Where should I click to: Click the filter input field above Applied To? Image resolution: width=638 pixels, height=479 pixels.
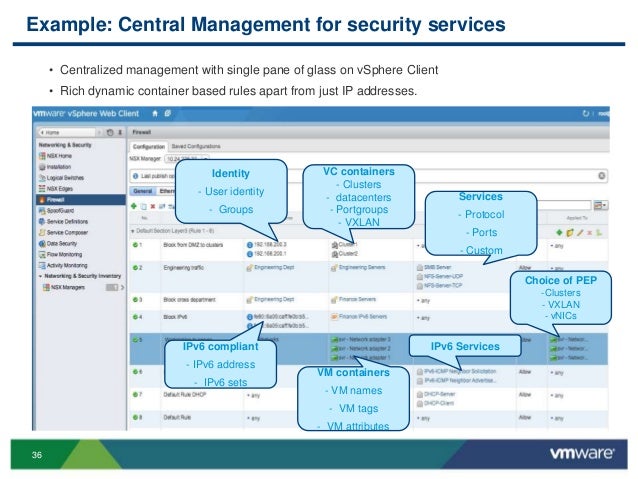tap(564, 205)
